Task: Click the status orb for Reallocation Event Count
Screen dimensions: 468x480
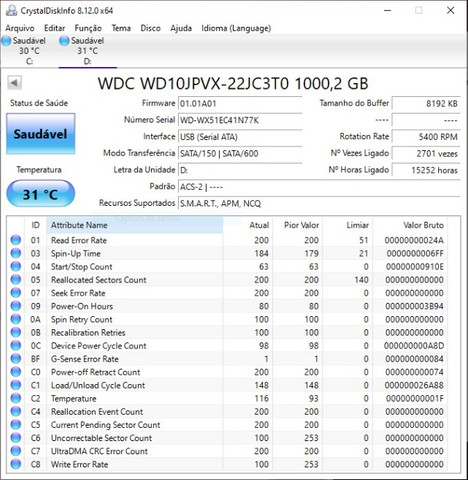Action: pos(16,411)
